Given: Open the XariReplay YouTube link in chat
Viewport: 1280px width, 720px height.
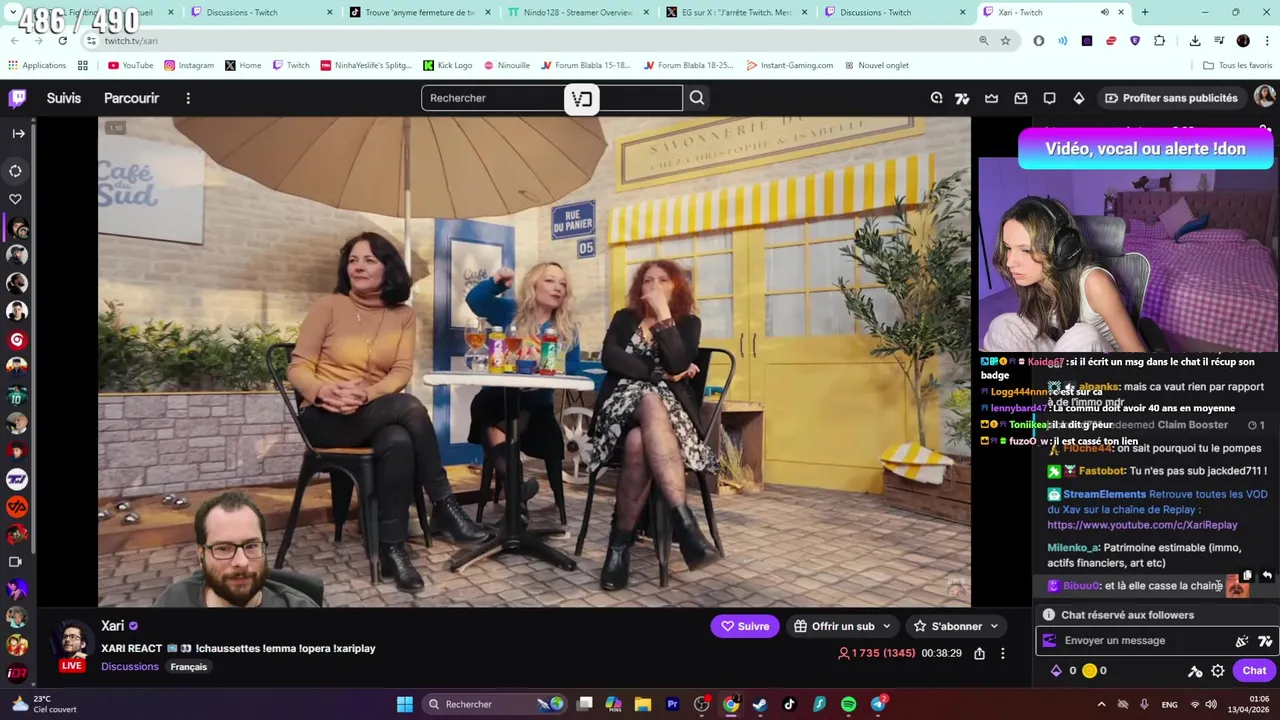Looking at the screenshot, I should pyautogui.click(x=1142, y=525).
